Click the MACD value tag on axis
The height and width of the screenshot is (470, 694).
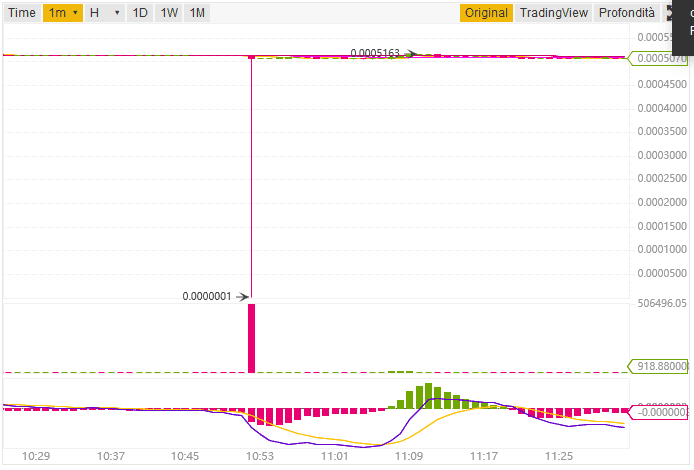[x=660, y=411]
